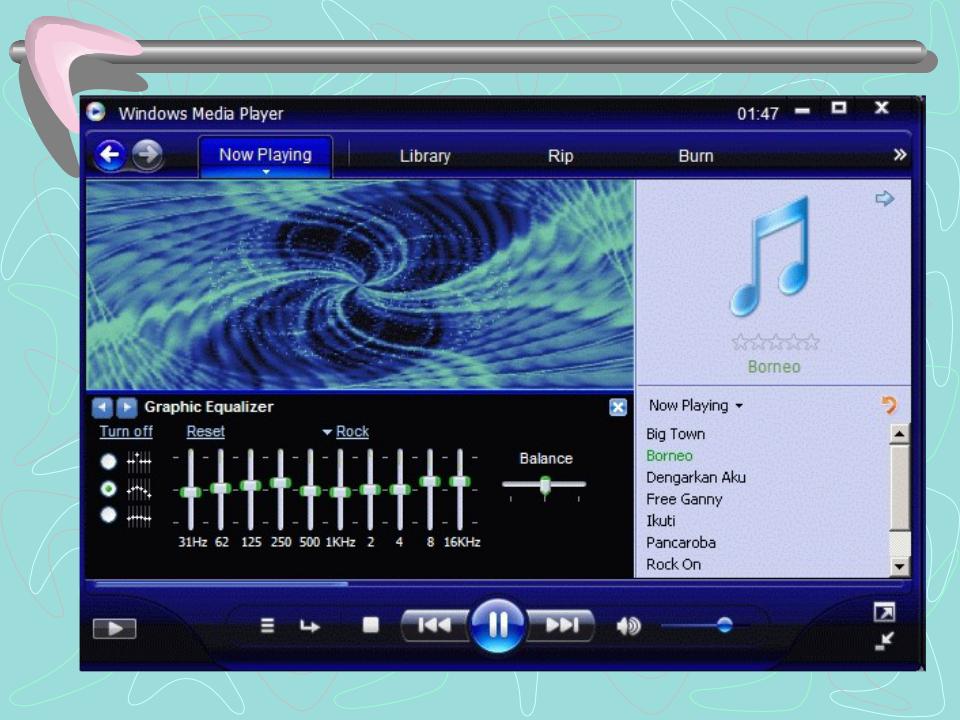Go to previous enhancement panel arrow
This screenshot has width=960, height=720.
coord(102,407)
